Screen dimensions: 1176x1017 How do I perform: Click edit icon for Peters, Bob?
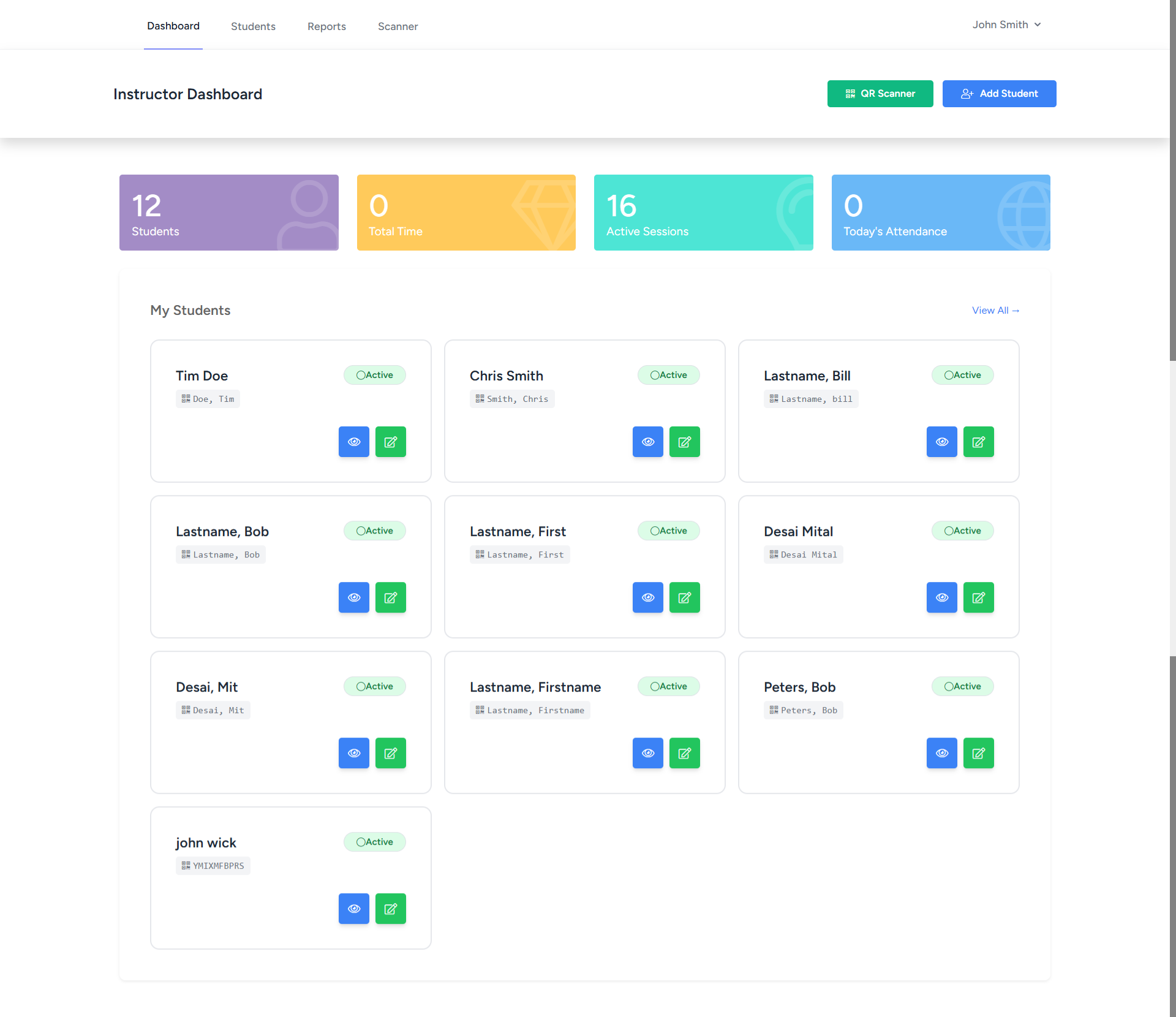coord(978,753)
